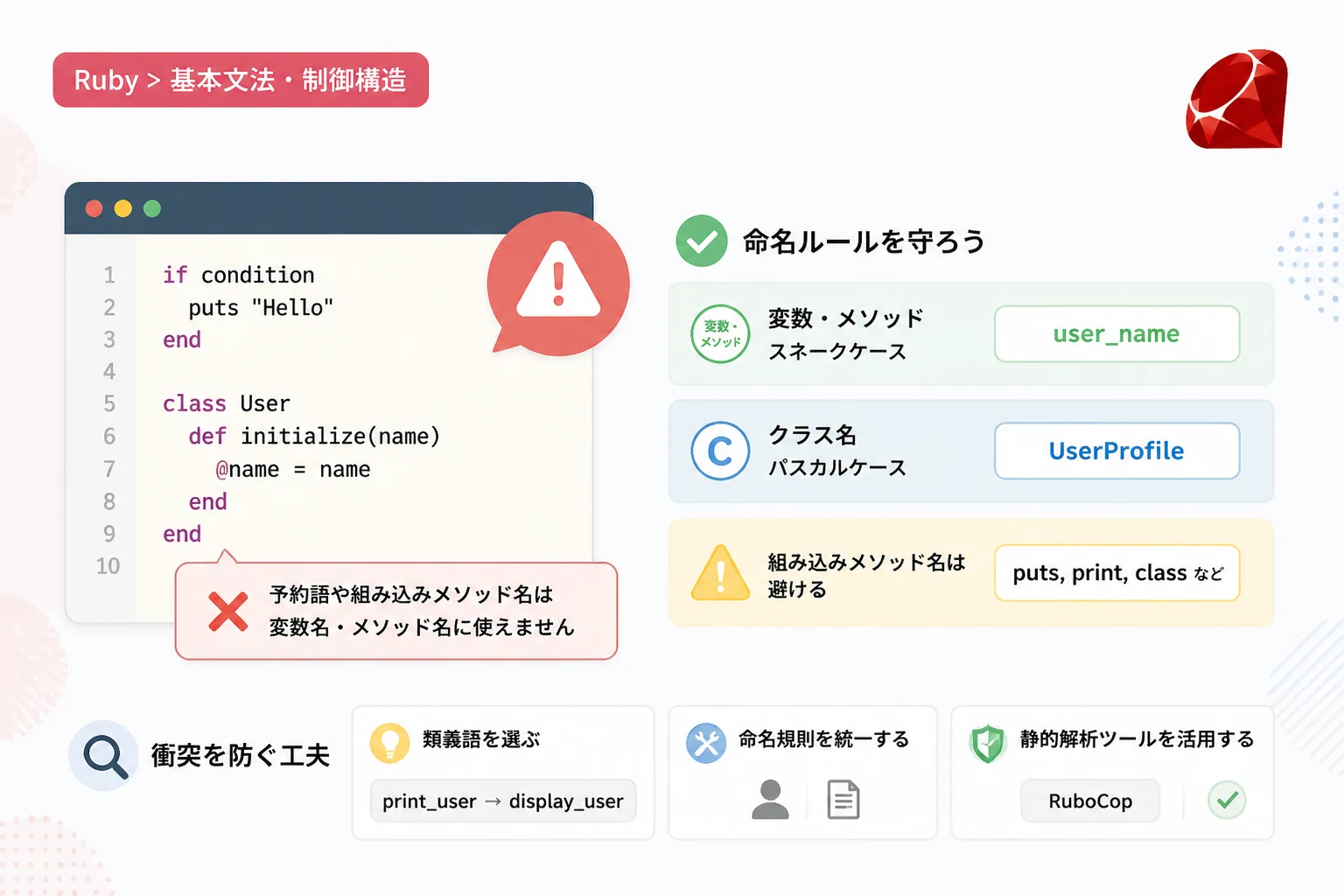1344x896 pixels.
Task: Click the gray user silhouette icon
Action: (x=770, y=800)
